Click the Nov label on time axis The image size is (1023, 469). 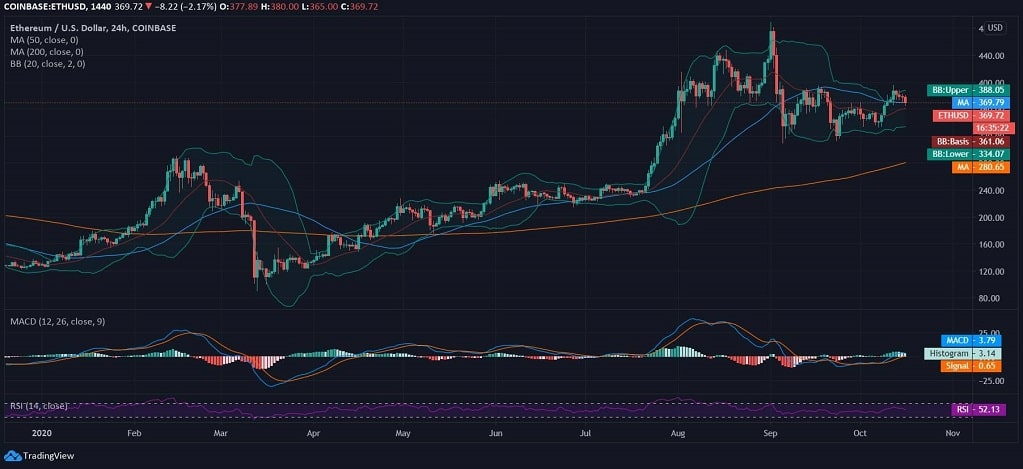(x=953, y=432)
